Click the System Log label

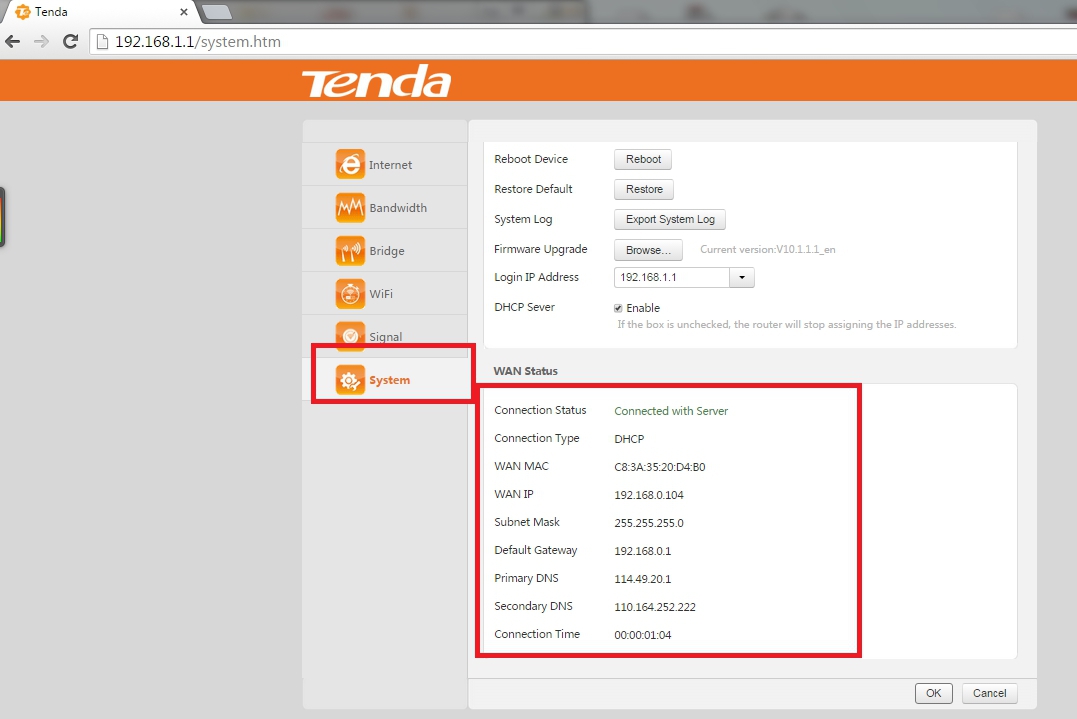coord(523,220)
